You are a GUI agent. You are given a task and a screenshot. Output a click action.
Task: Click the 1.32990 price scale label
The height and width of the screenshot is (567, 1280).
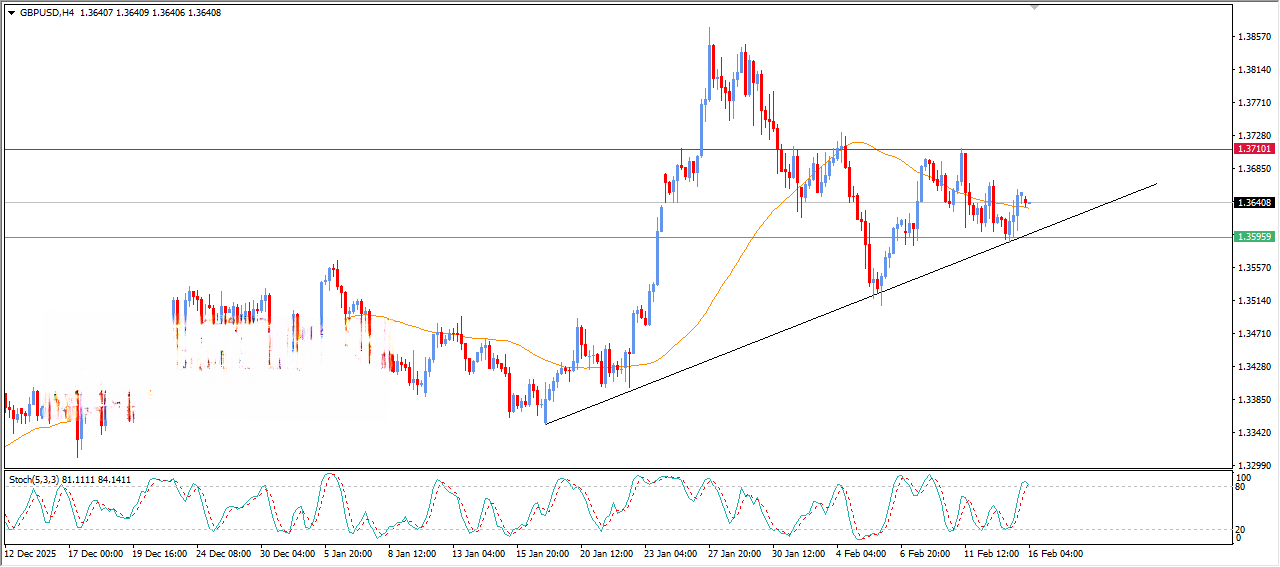pyautogui.click(x=1254, y=466)
